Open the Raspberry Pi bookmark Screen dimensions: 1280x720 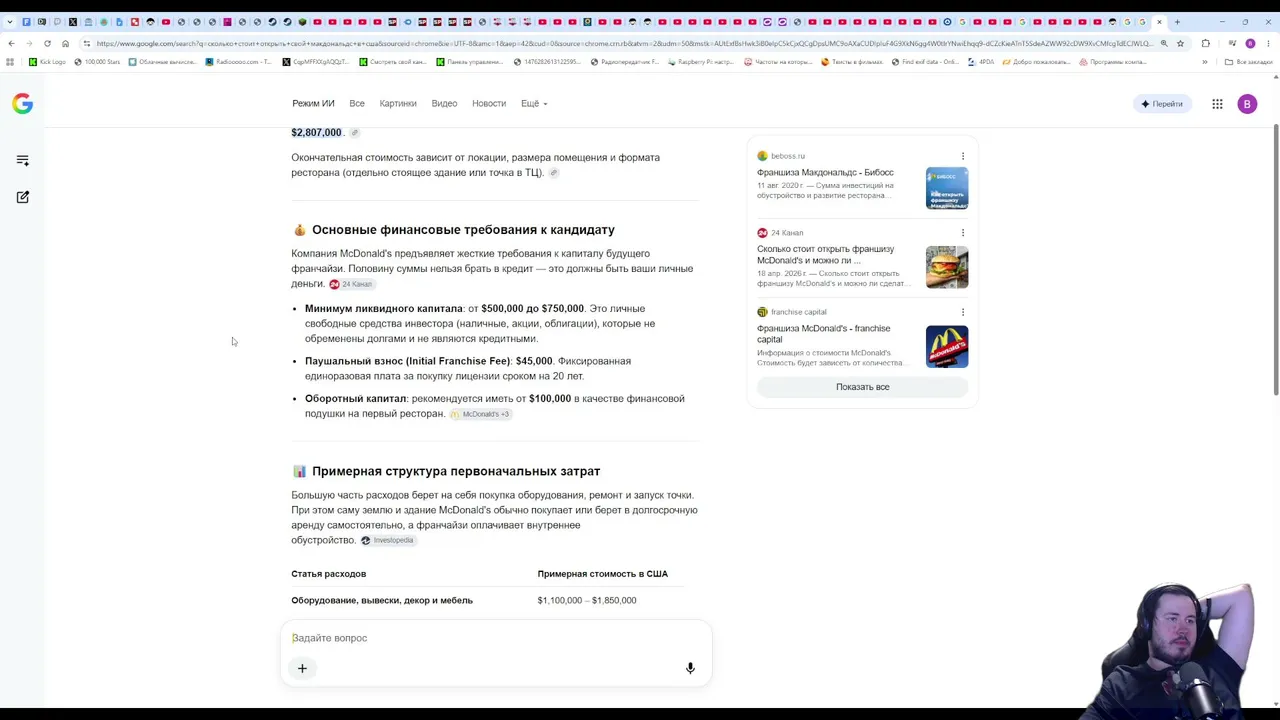pyautogui.click(x=702, y=62)
